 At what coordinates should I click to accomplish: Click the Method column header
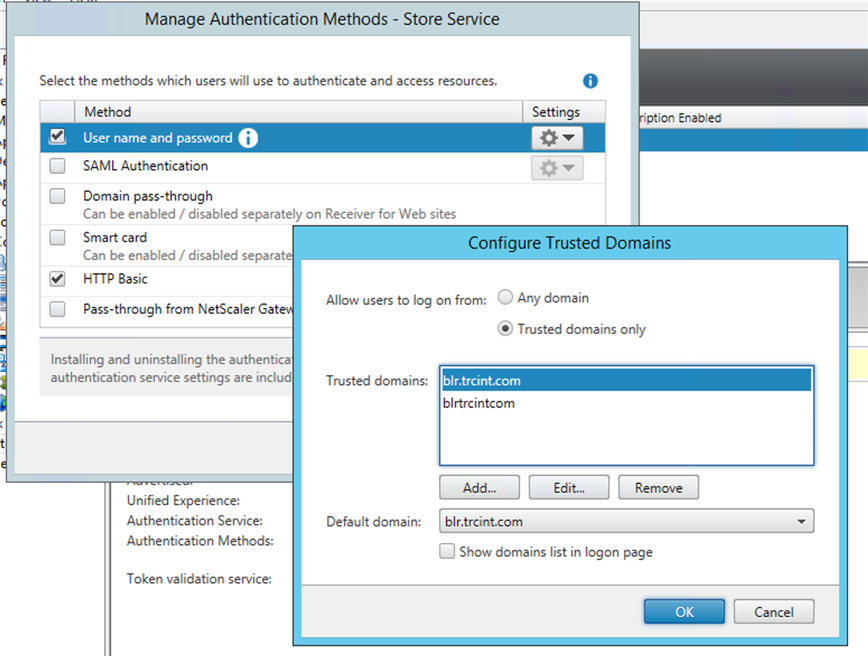click(x=299, y=112)
